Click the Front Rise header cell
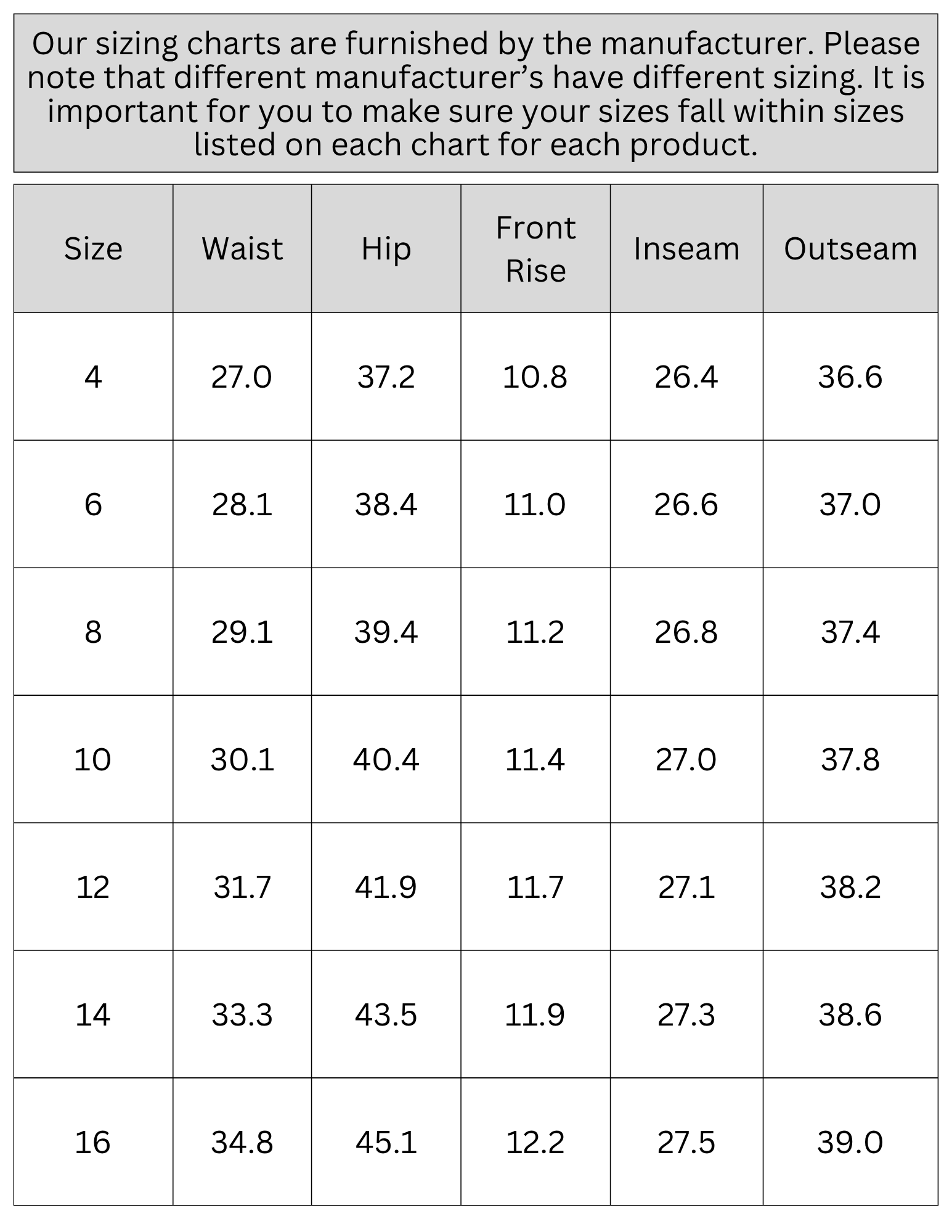 tap(535, 248)
